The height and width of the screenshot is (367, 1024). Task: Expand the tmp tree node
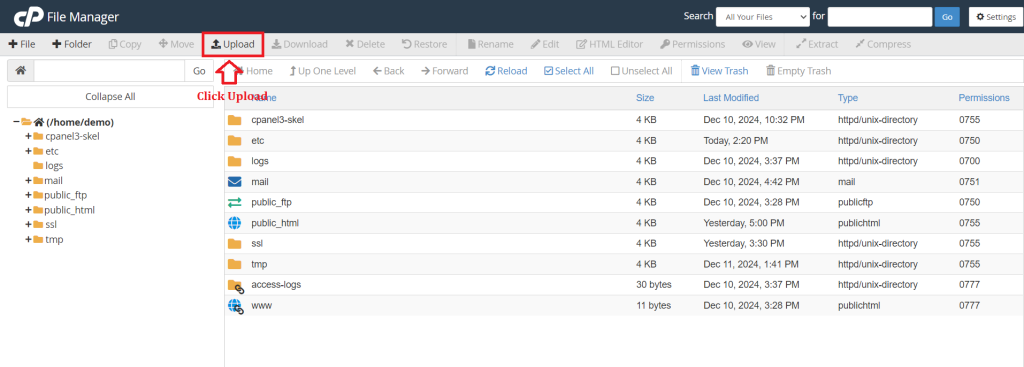28,239
